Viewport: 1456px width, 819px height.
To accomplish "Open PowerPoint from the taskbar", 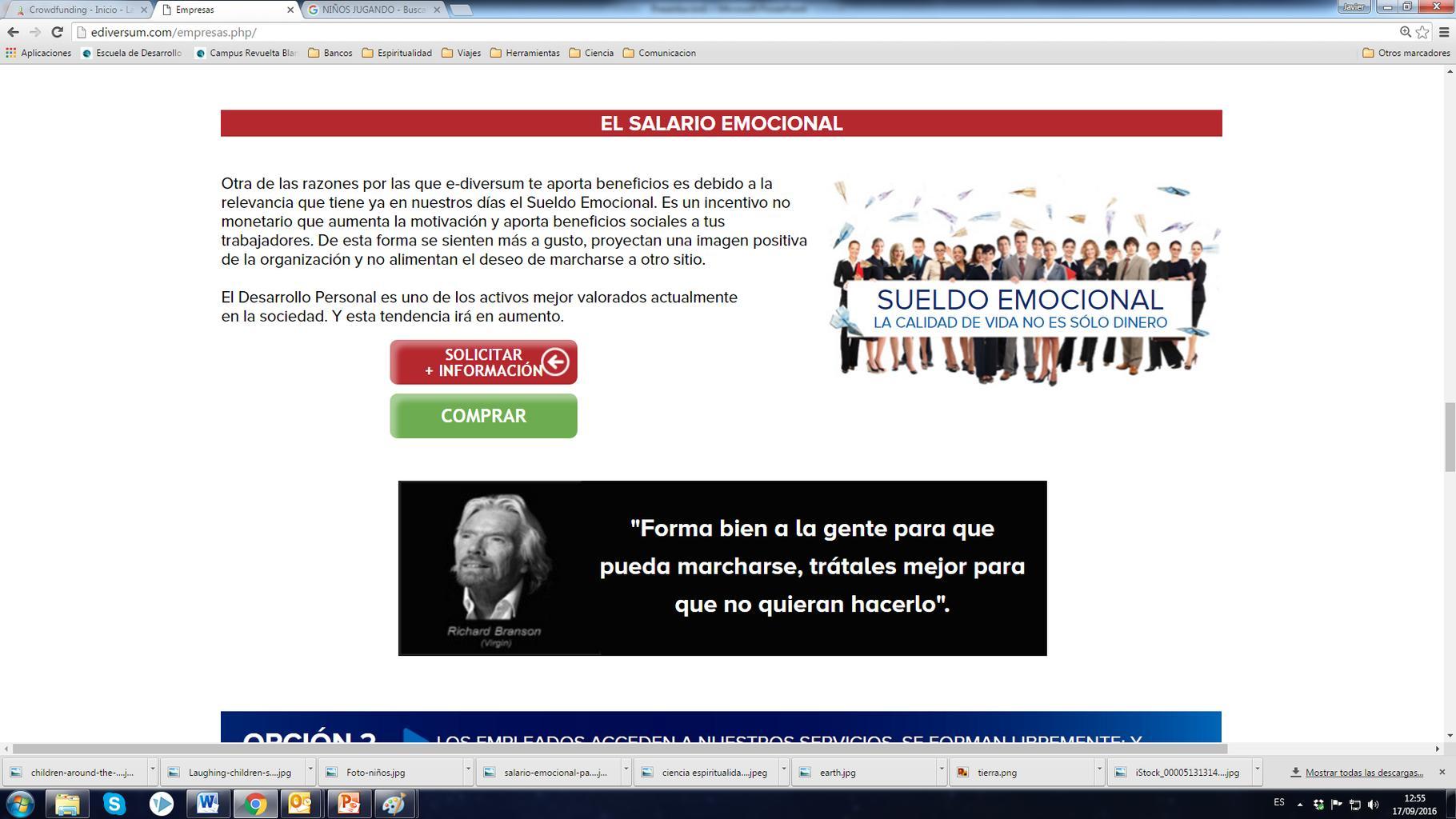I will pos(349,803).
